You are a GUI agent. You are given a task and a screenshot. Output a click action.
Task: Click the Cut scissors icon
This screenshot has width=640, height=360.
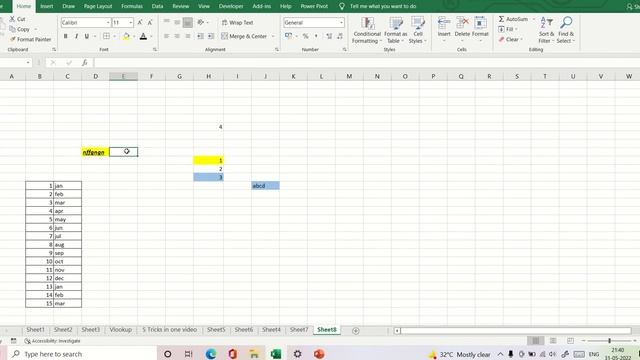tap(12, 19)
